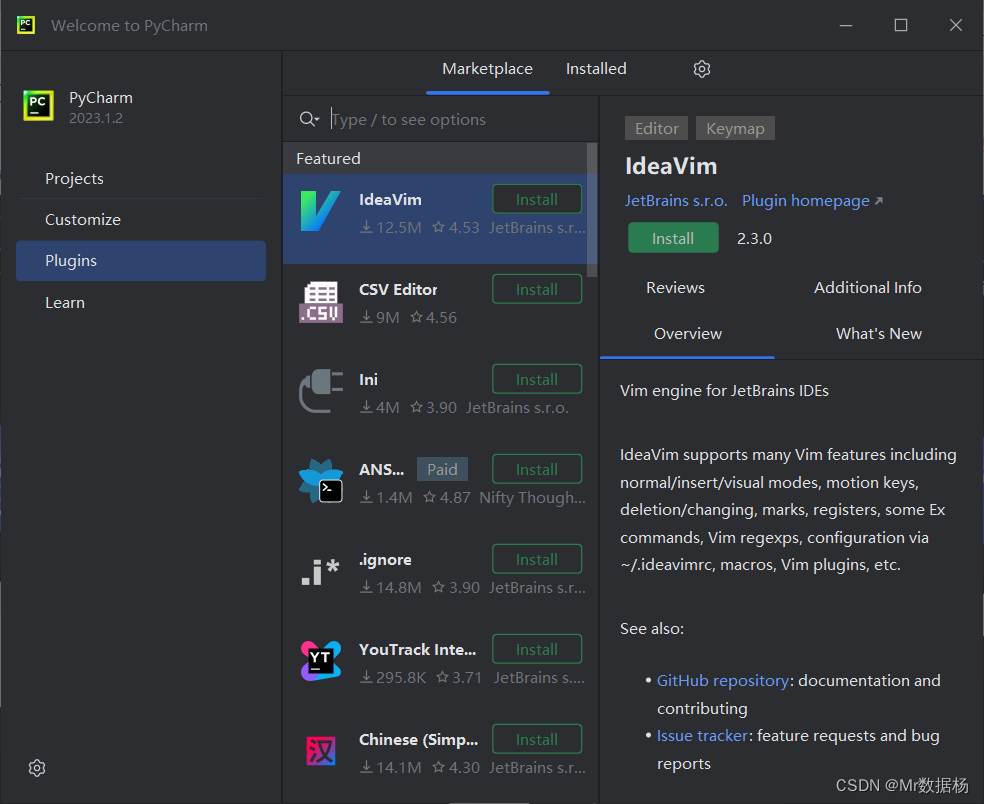Click the CSV Editor plugin icon
Viewport: 984px width, 804px height.
(321, 302)
